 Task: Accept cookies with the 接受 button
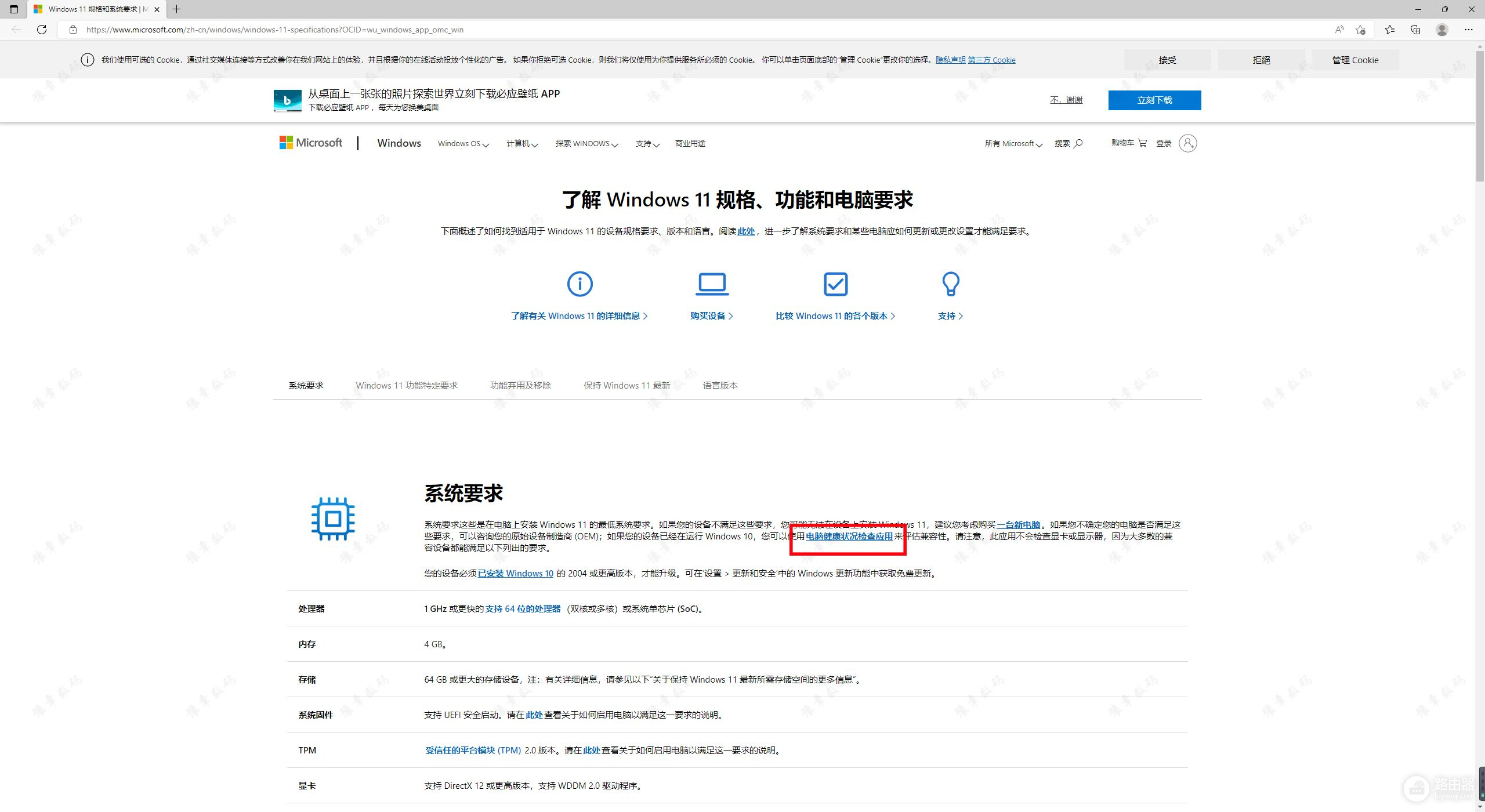pos(1167,60)
